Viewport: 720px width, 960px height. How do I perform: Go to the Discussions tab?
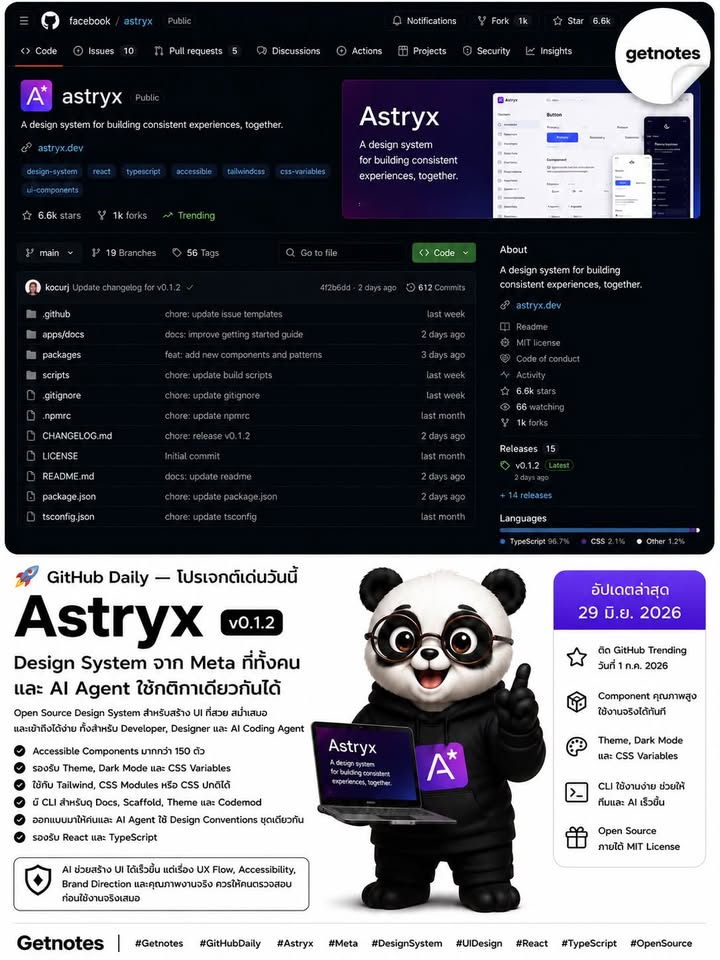[x=288, y=51]
